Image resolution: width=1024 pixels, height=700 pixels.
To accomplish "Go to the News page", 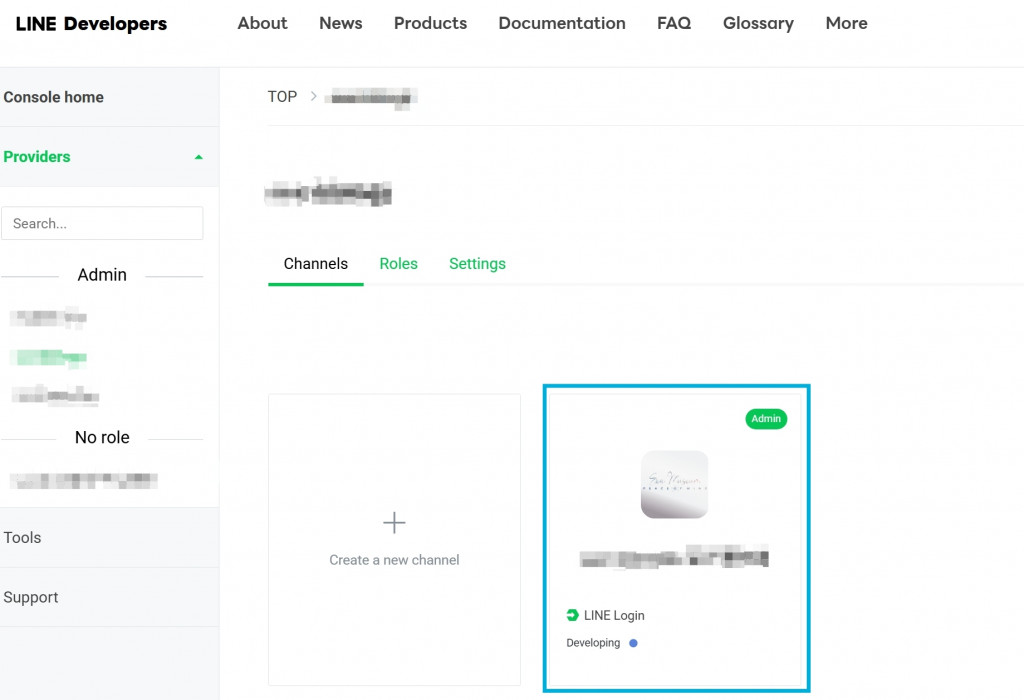I will 340,23.
